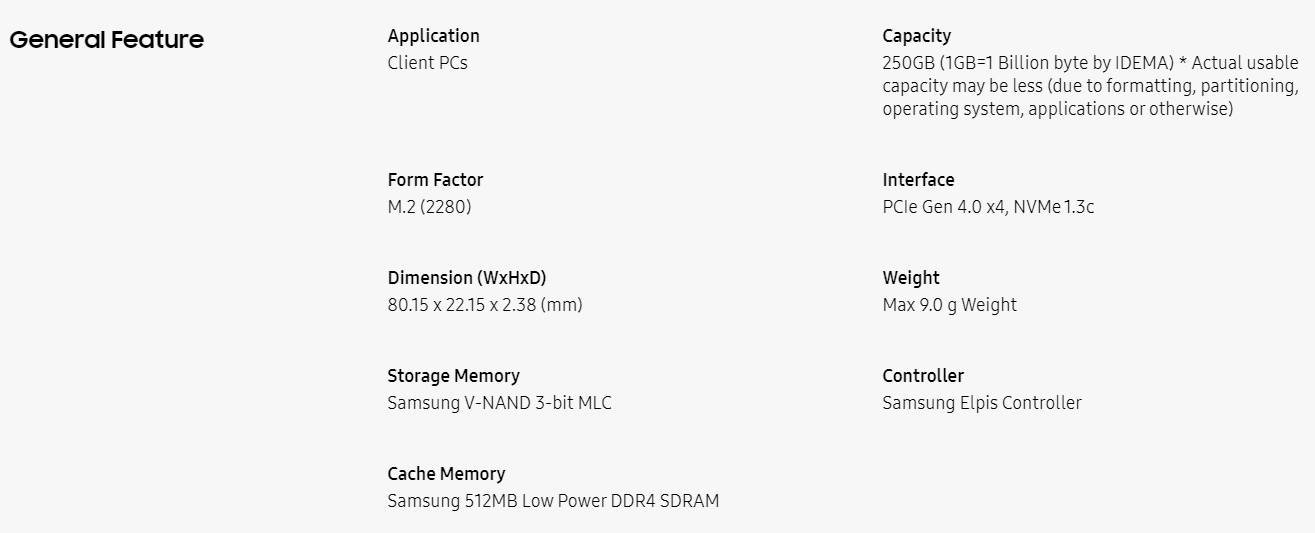The image size is (1315, 533).
Task: Click the General Feature section heading
Action: (106, 40)
